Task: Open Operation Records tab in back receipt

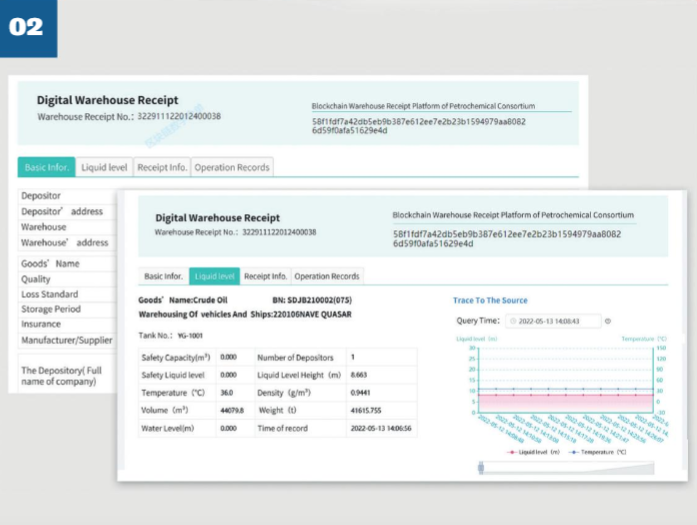Action: click(x=232, y=168)
